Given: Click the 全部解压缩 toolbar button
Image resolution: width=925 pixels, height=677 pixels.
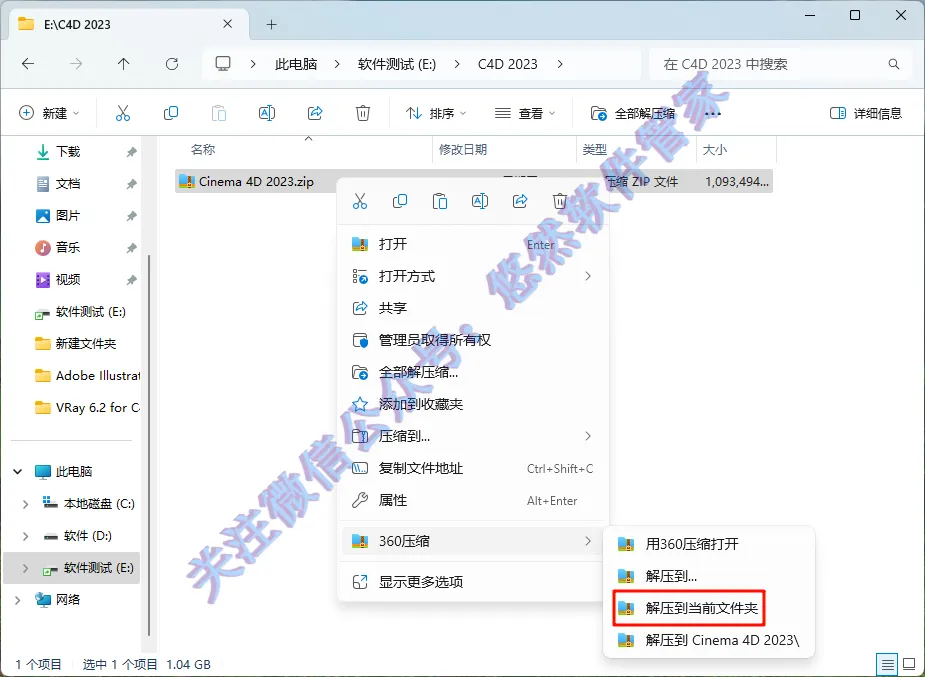Looking at the screenshot, I should [633, 113].
